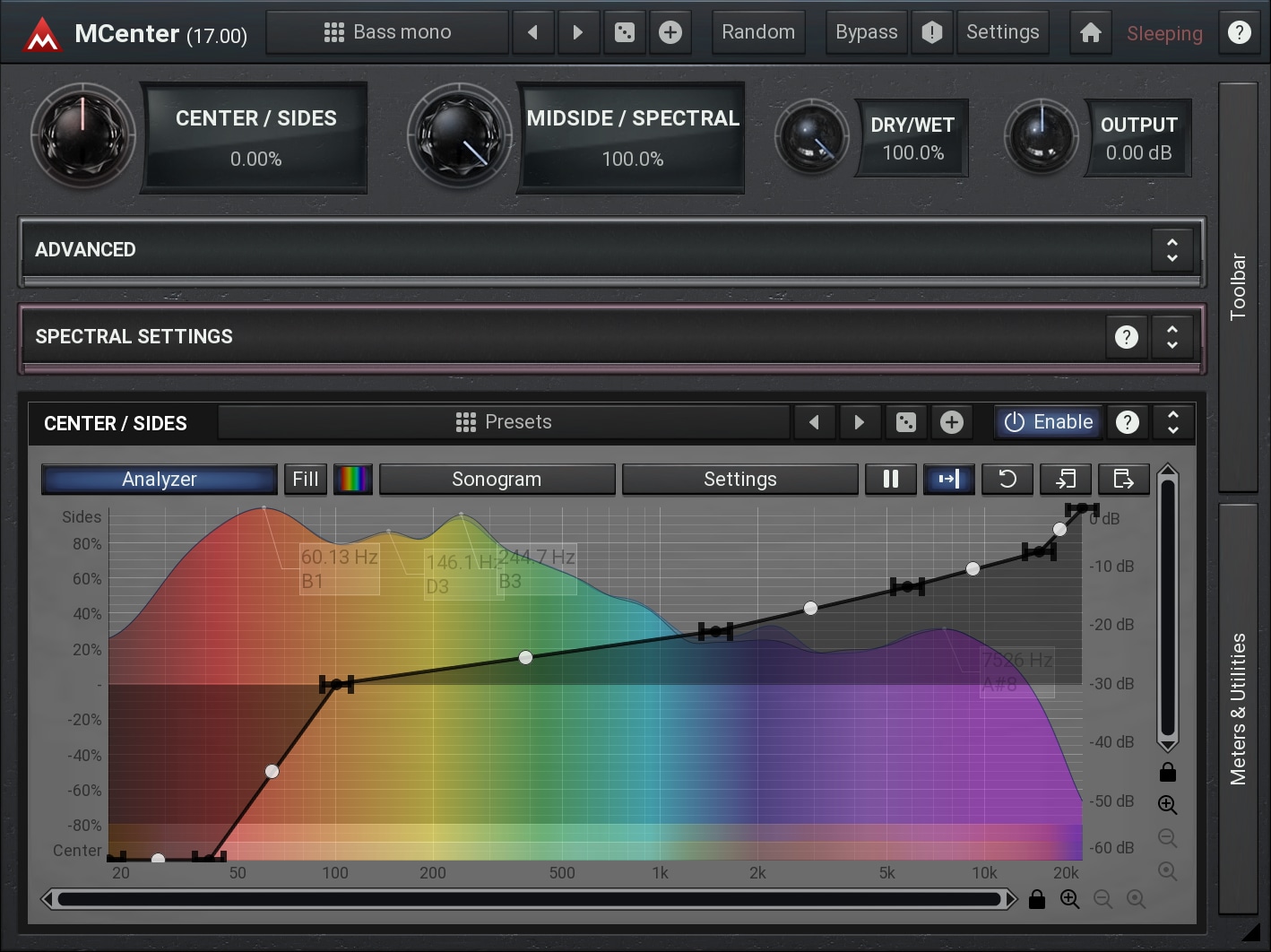Click the panic exclamation icon next to Bypass

932,33
